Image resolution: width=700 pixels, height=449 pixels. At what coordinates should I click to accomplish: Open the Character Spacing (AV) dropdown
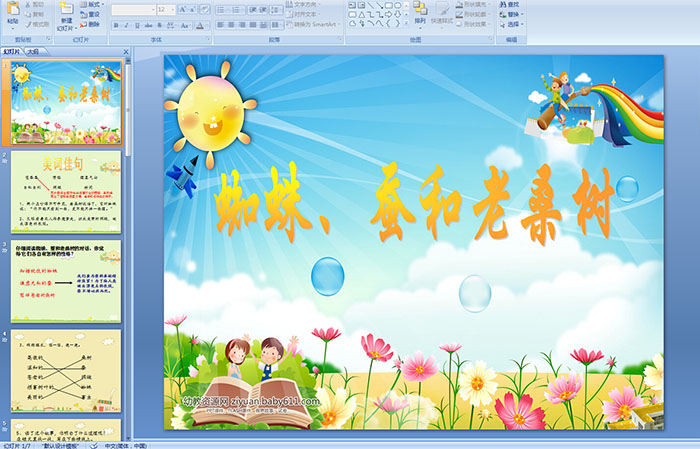click(171, 25)
